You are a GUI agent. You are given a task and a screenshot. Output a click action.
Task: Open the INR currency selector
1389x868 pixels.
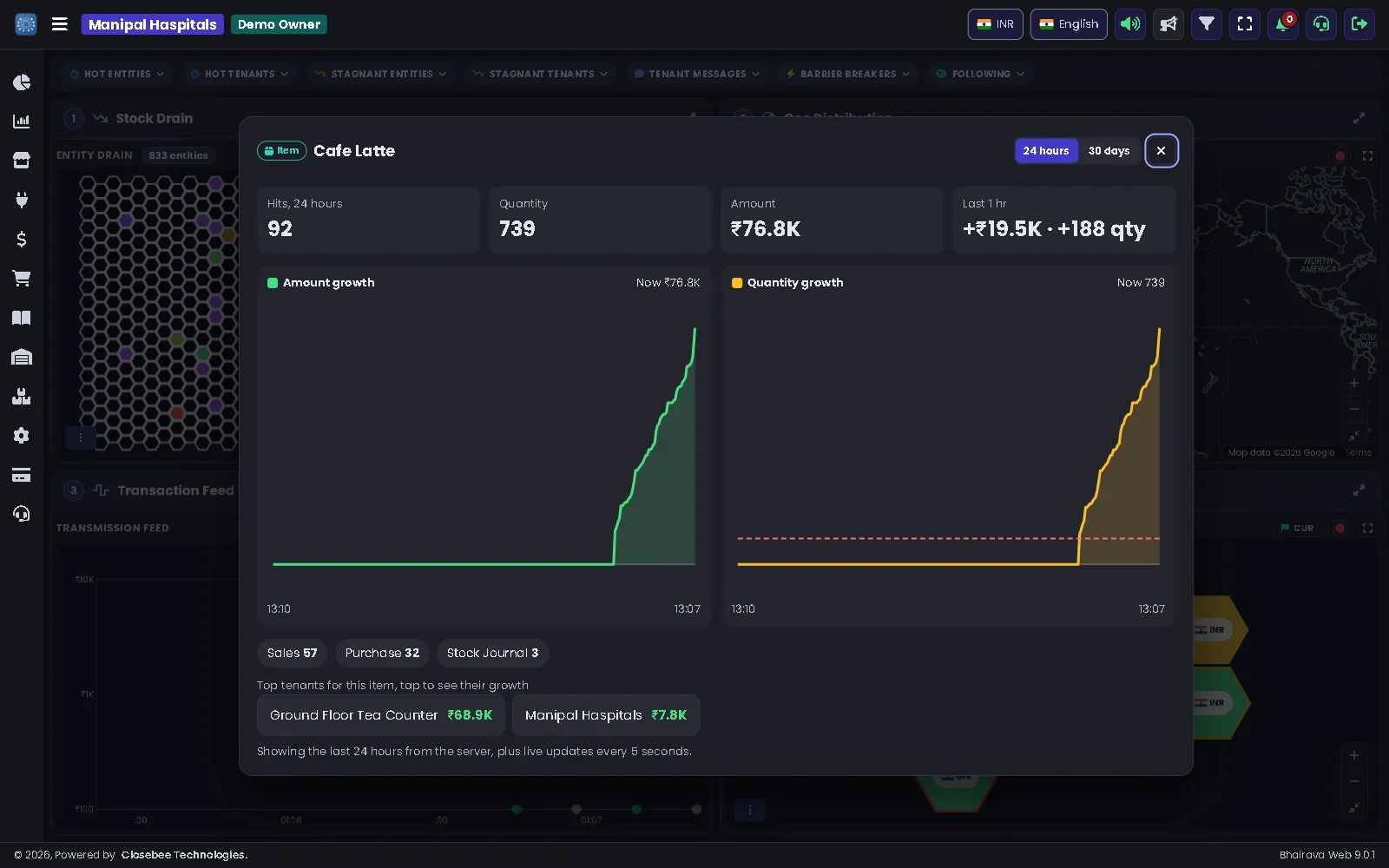click(x=996, y=24)
